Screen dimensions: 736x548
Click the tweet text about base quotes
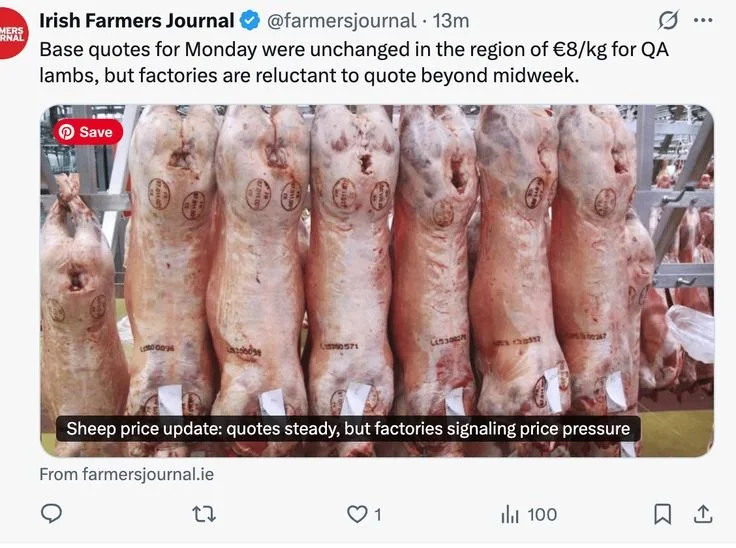[354, 62]
